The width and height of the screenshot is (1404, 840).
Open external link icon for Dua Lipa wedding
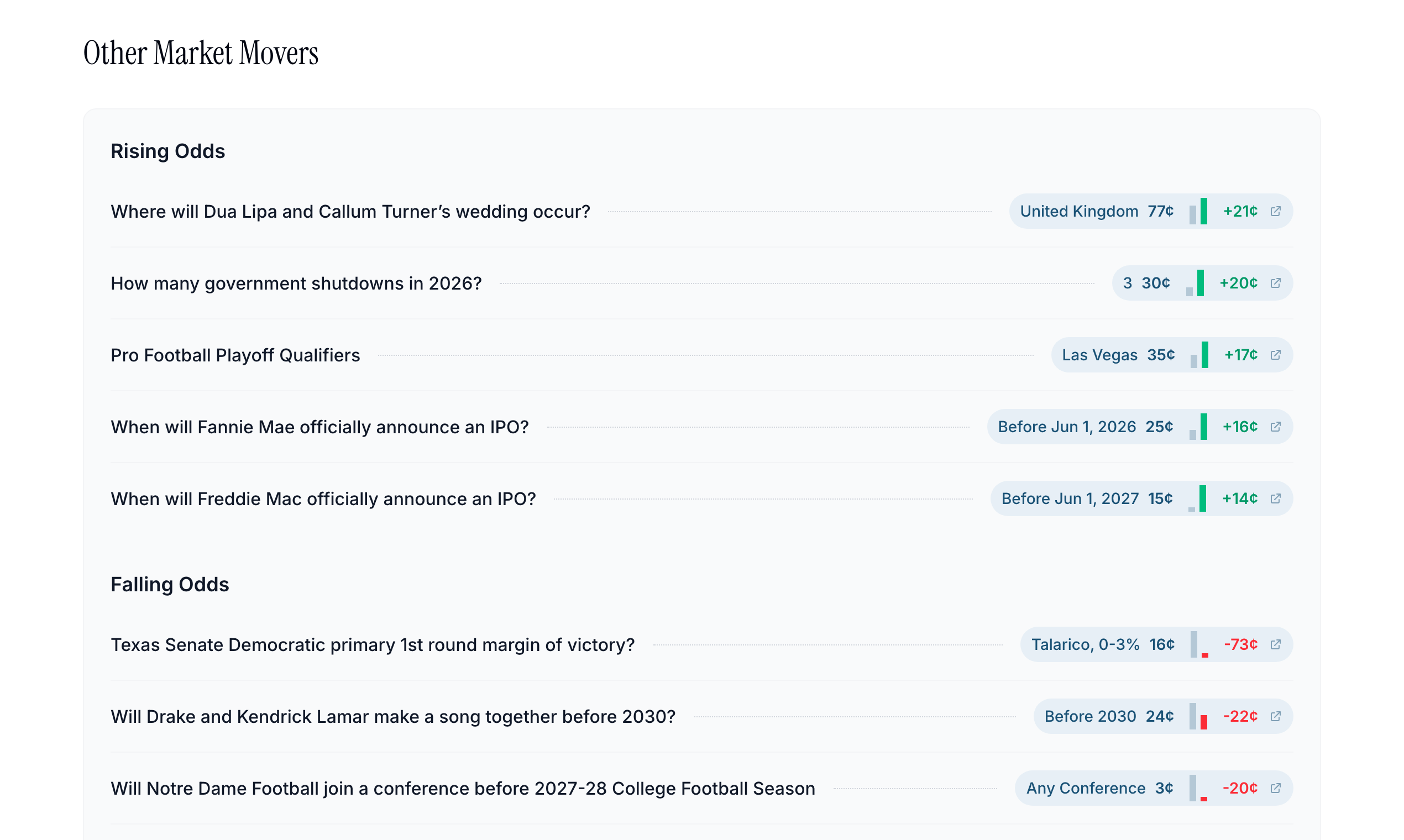coord(1275,211)
